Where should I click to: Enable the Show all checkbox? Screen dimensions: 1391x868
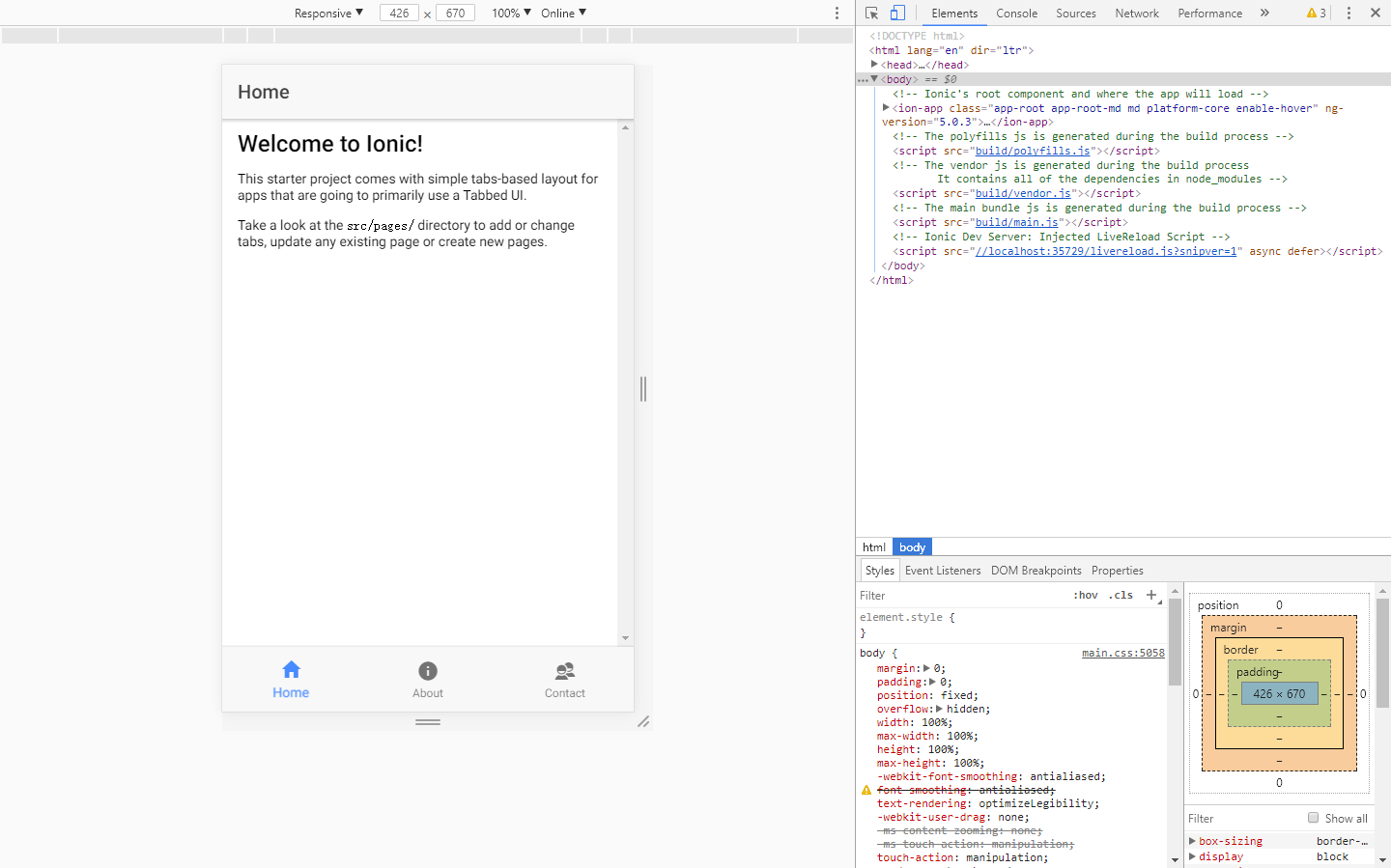pos(1313,818)
